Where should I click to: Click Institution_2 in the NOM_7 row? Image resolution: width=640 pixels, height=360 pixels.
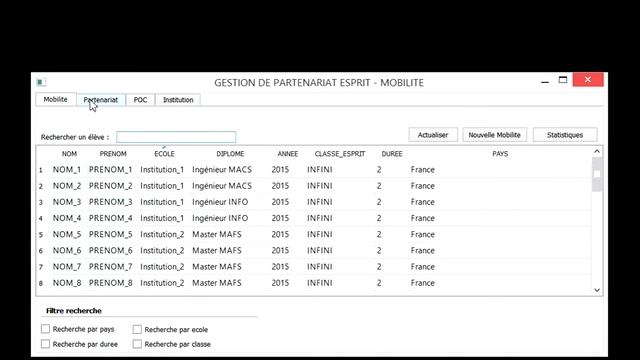pos(162,267)
